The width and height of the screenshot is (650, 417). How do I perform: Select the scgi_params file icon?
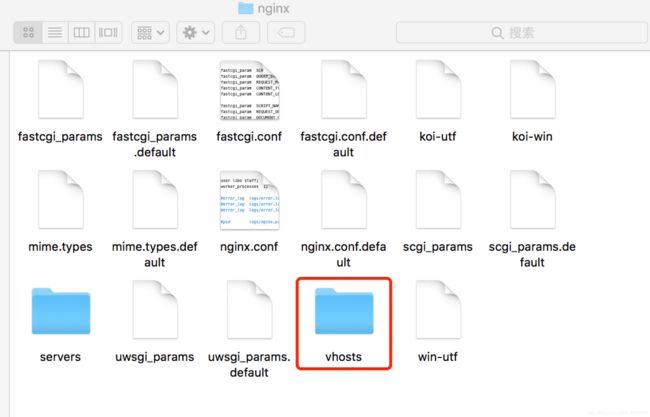pos(438,200)
